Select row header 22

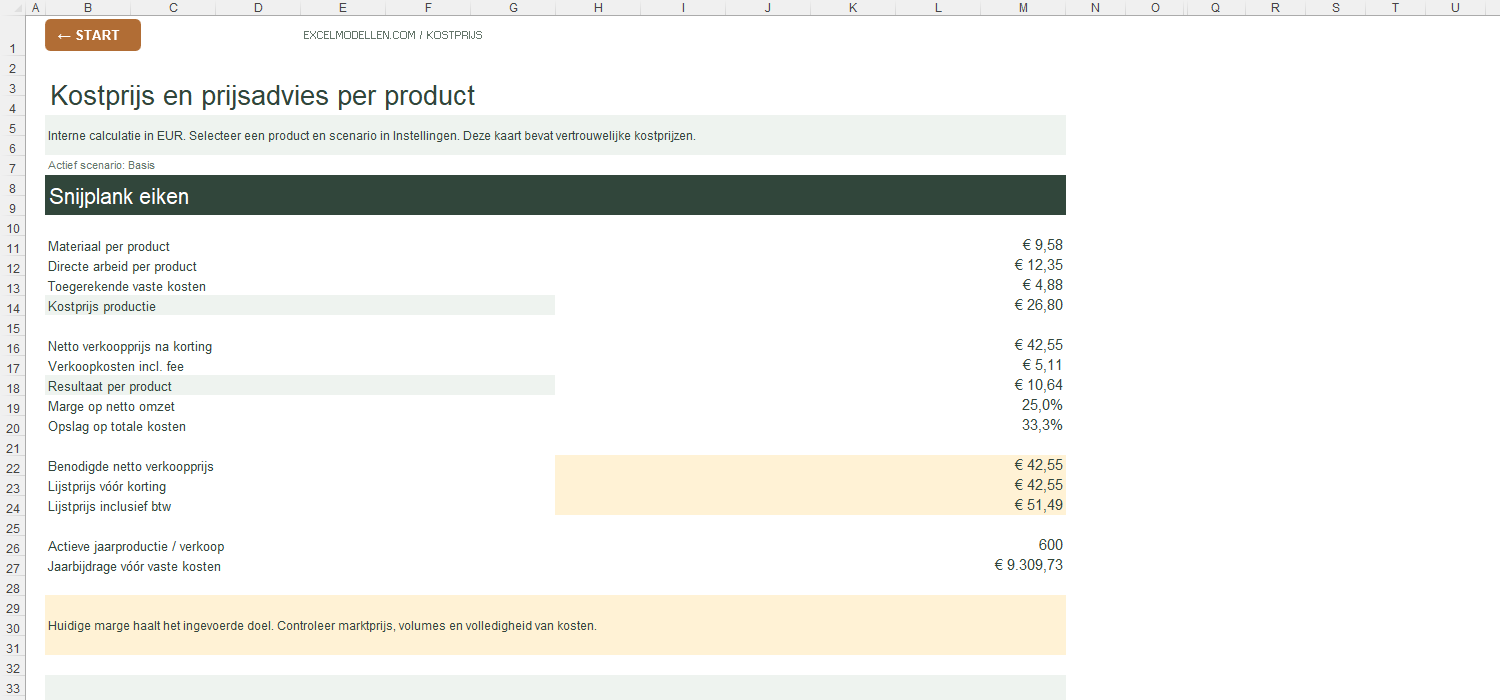pos(13,467)
